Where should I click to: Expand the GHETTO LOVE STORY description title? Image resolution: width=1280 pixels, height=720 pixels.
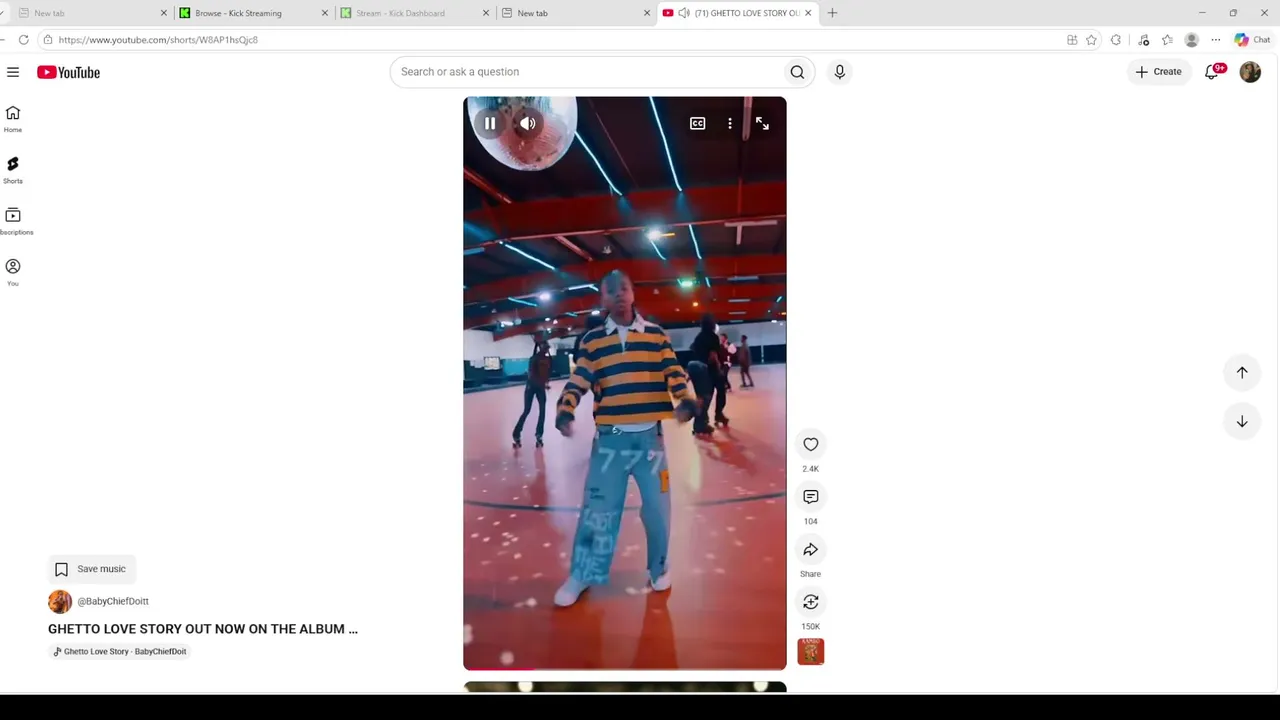coord(203,629)
